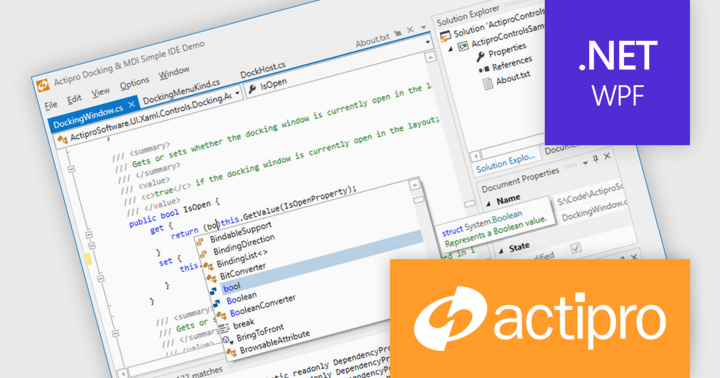Open the Options menu
Viewport: 720px width, 378px height.
point(134,84)
